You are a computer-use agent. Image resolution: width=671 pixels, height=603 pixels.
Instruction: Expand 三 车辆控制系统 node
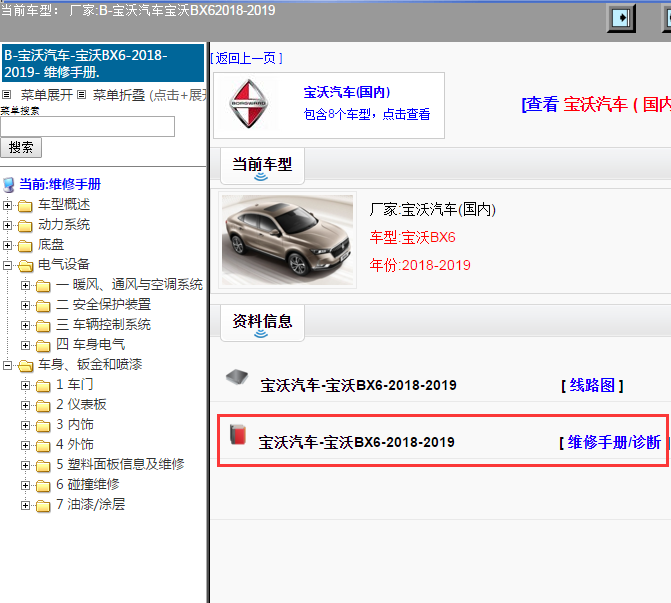[25, 325]
